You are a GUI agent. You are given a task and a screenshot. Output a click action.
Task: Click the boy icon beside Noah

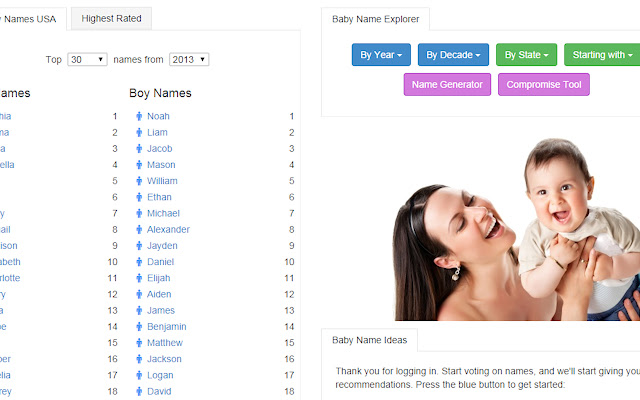[x=139, y=116]
